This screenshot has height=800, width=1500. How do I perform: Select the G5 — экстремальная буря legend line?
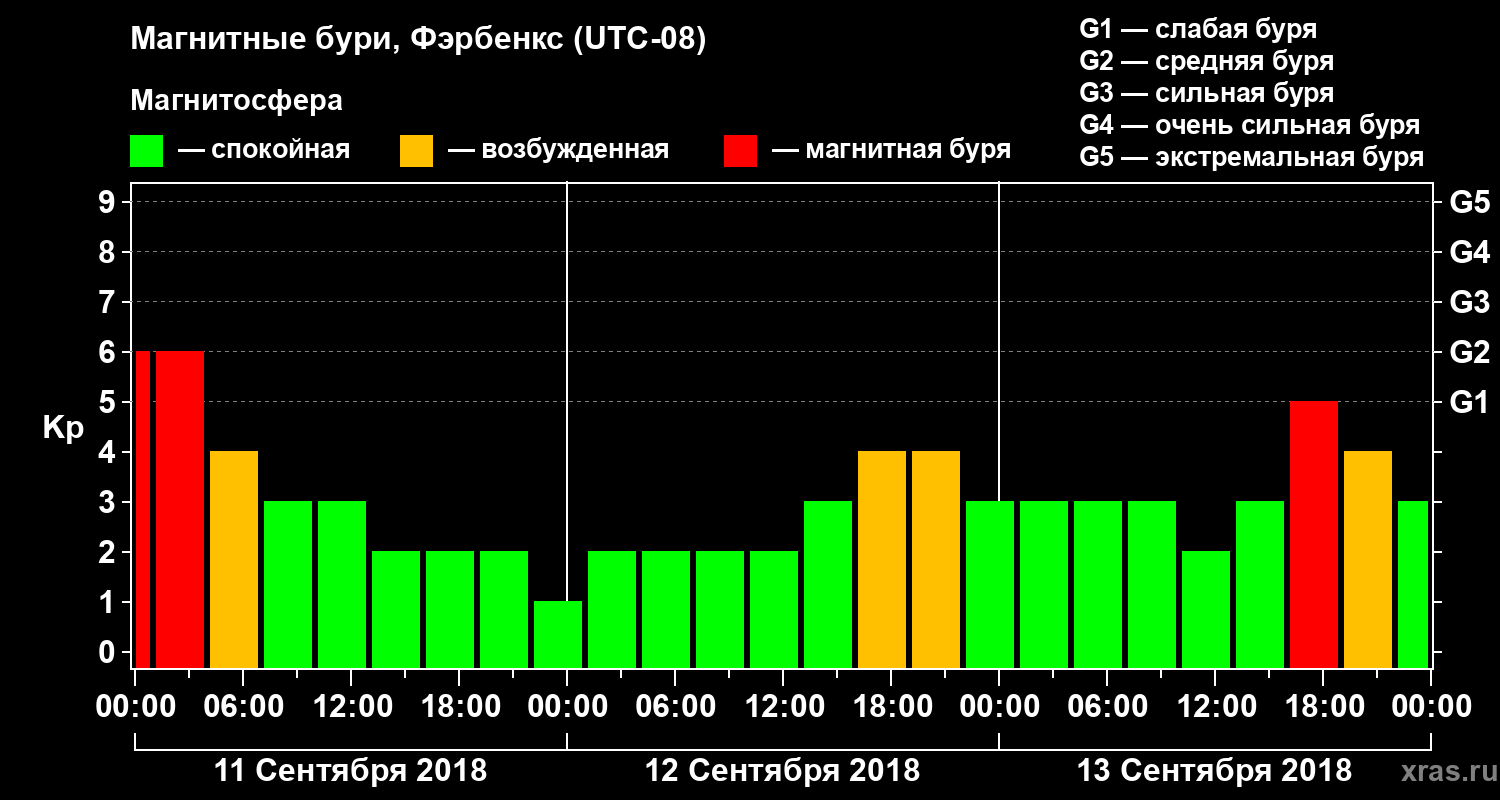tap(1251, 158)
